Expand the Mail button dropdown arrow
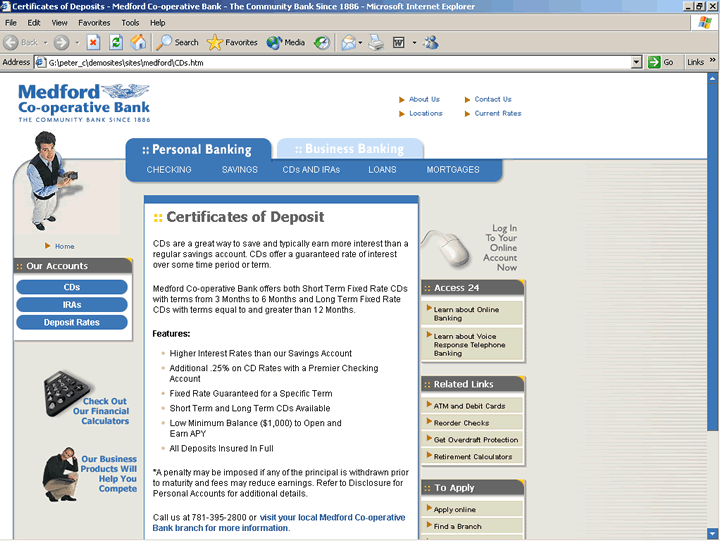Image resolution: width=720 pixels, height=541 pixels. [360, 43]
